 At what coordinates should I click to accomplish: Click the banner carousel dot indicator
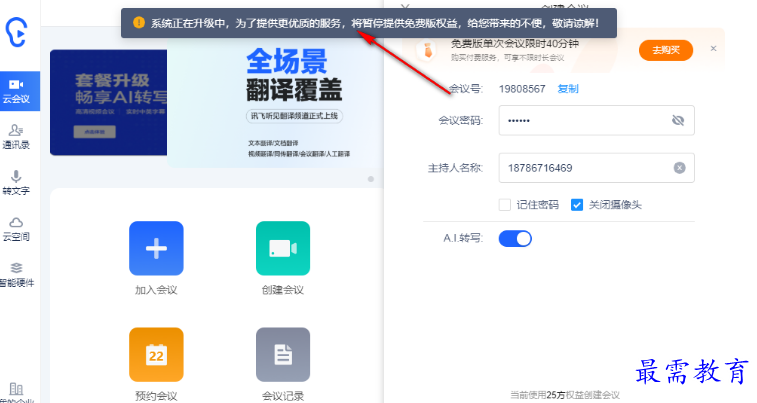(x=371, y=179)
